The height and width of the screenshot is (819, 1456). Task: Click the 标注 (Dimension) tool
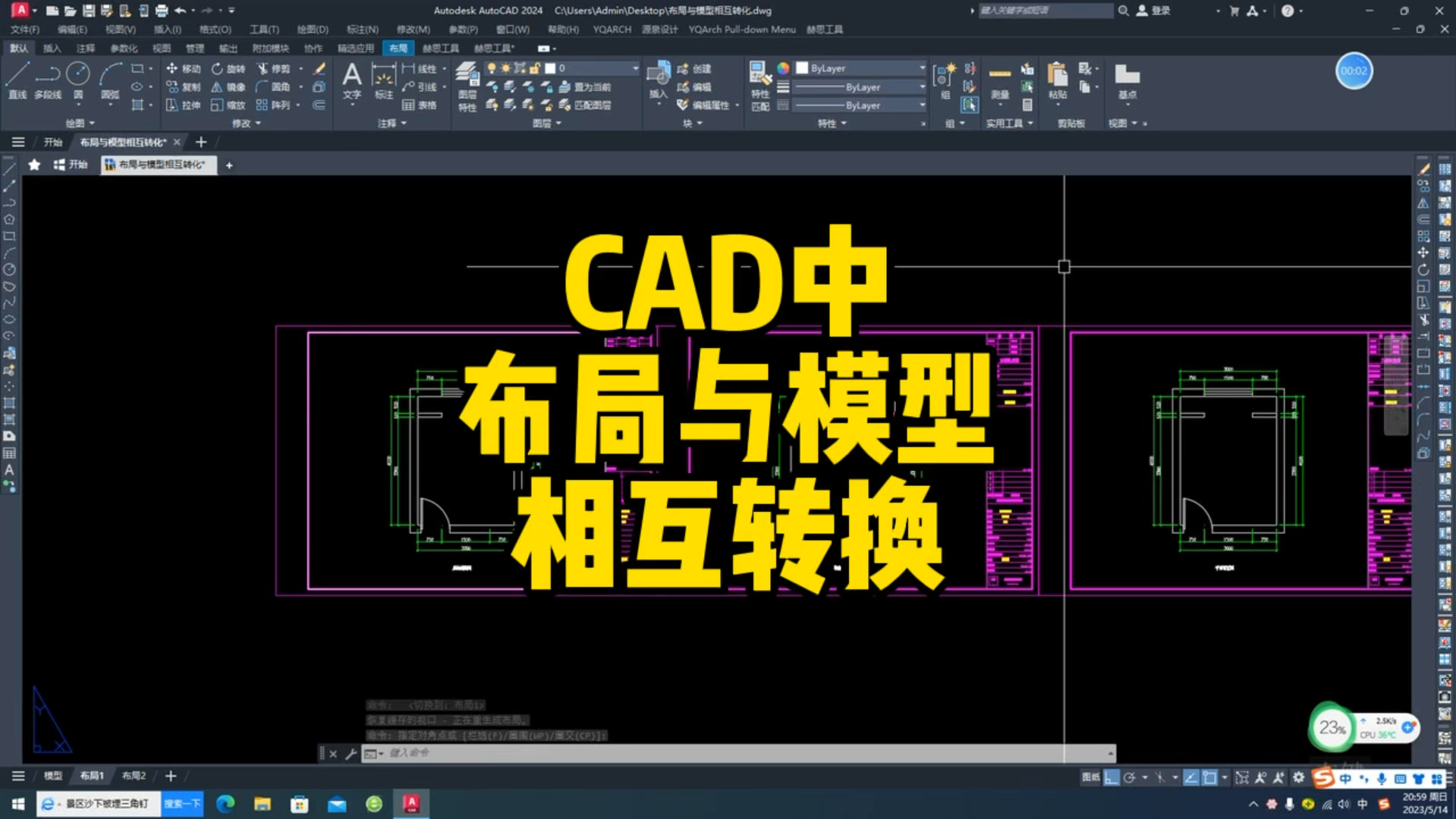(x=382, y=80)
